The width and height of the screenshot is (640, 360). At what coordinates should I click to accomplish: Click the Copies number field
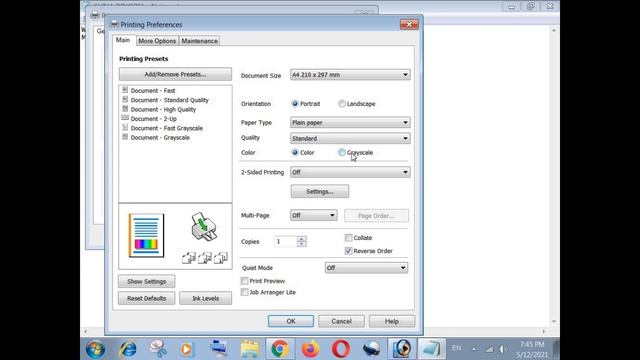pyautogui.click(x=286, y=242)
